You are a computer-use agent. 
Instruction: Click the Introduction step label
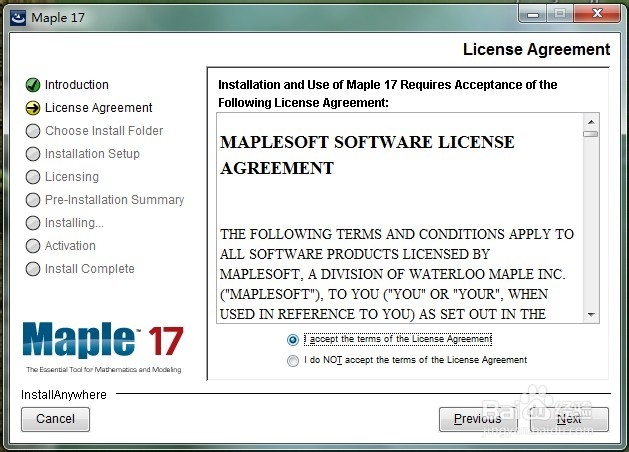coord(77,85)
